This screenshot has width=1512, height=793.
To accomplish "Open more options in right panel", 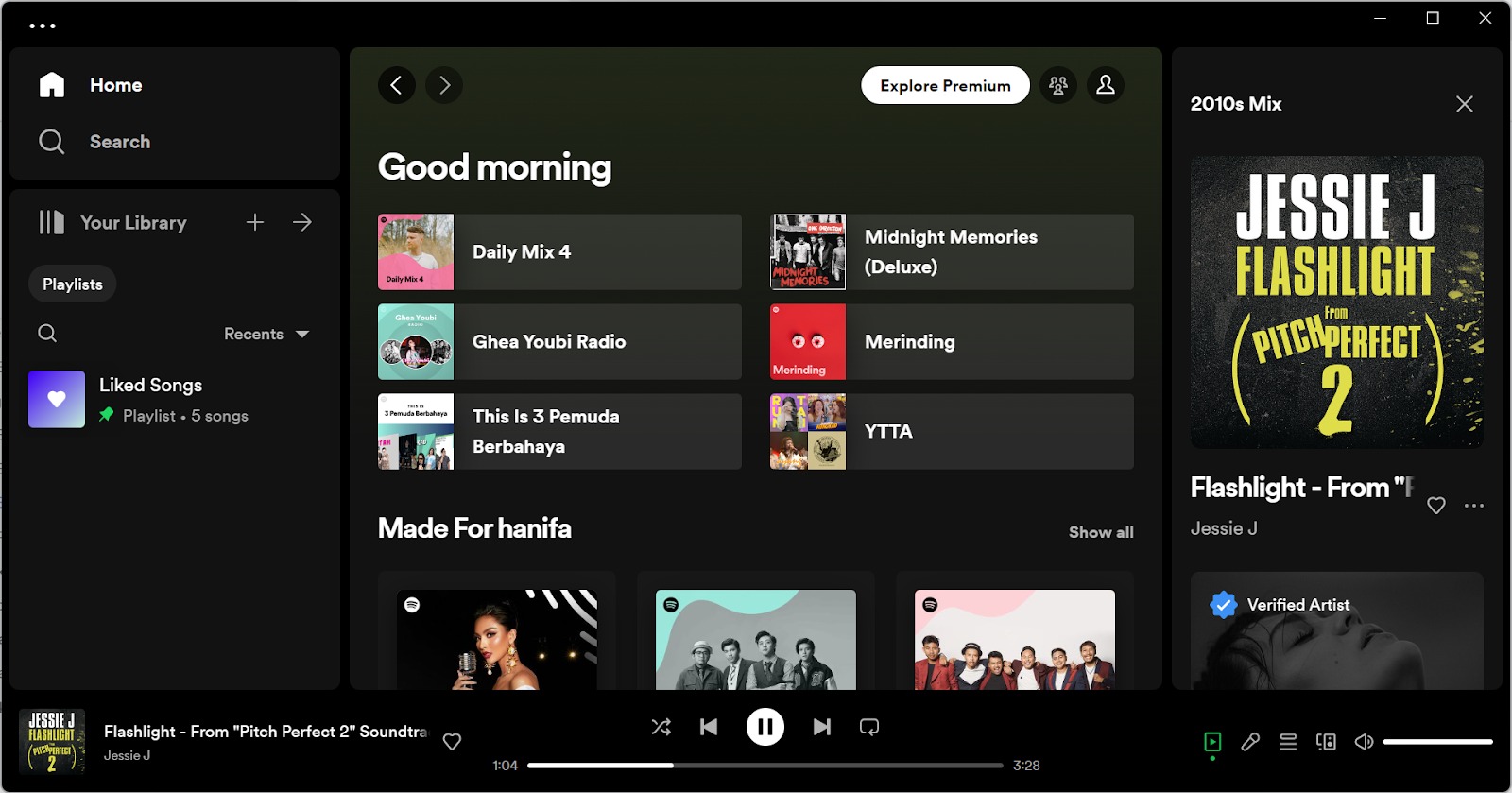I will [x=1474, y=506].
